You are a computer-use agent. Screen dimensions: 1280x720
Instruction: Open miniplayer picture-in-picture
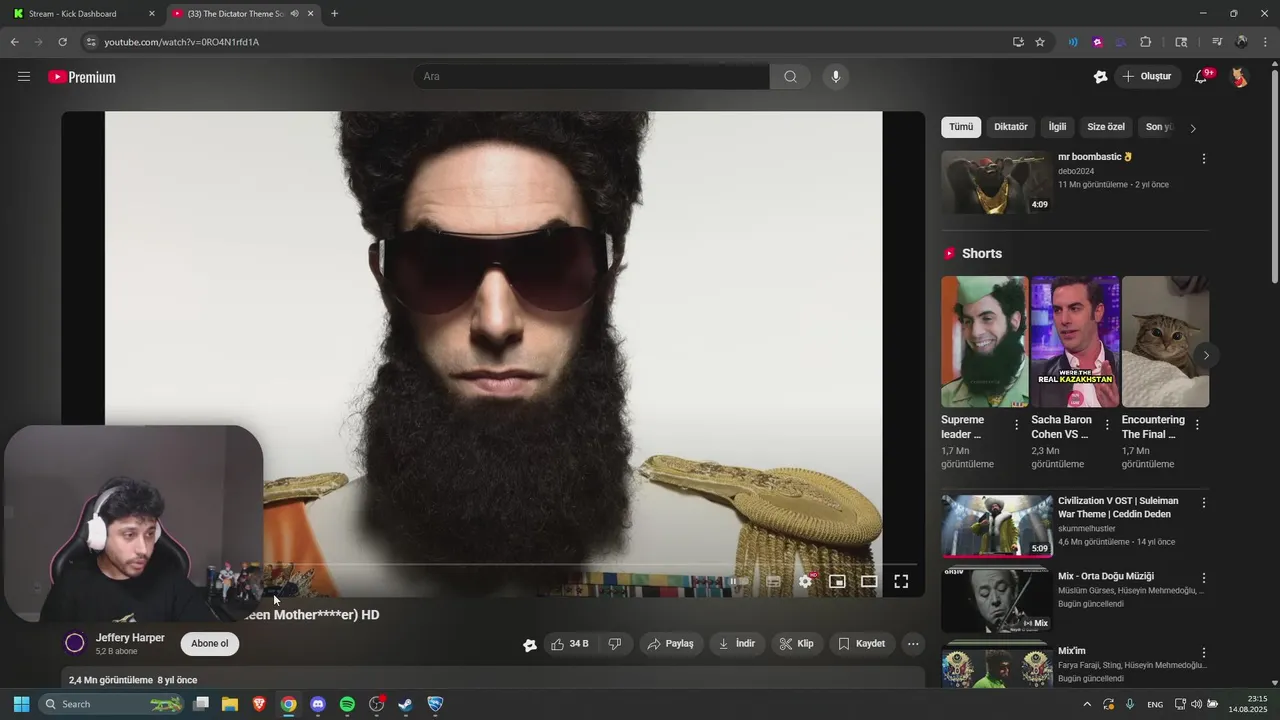(837, 581)
